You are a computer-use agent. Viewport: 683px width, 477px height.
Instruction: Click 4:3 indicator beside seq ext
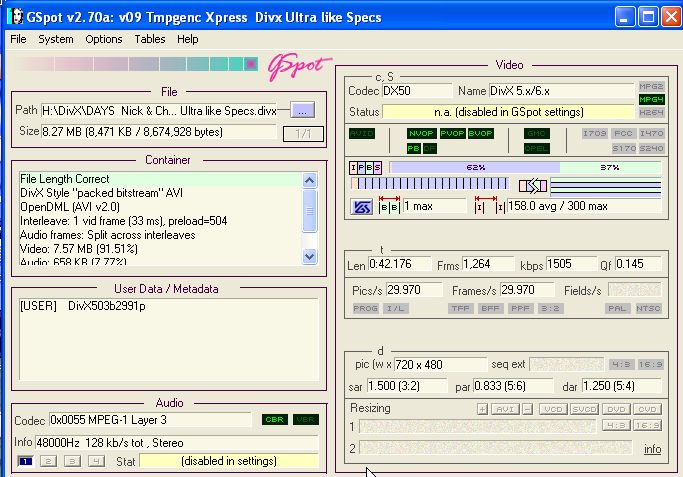620,364
